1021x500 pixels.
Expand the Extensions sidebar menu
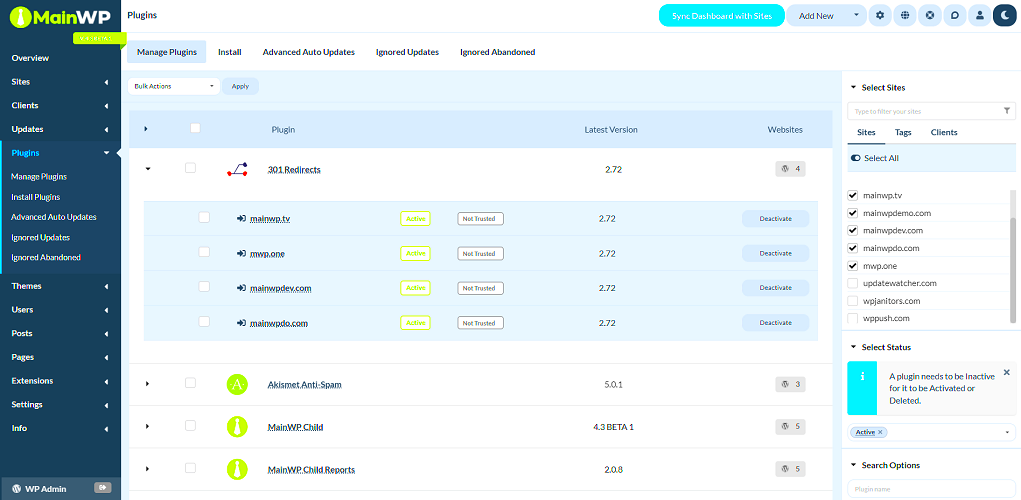pos(61,381)
